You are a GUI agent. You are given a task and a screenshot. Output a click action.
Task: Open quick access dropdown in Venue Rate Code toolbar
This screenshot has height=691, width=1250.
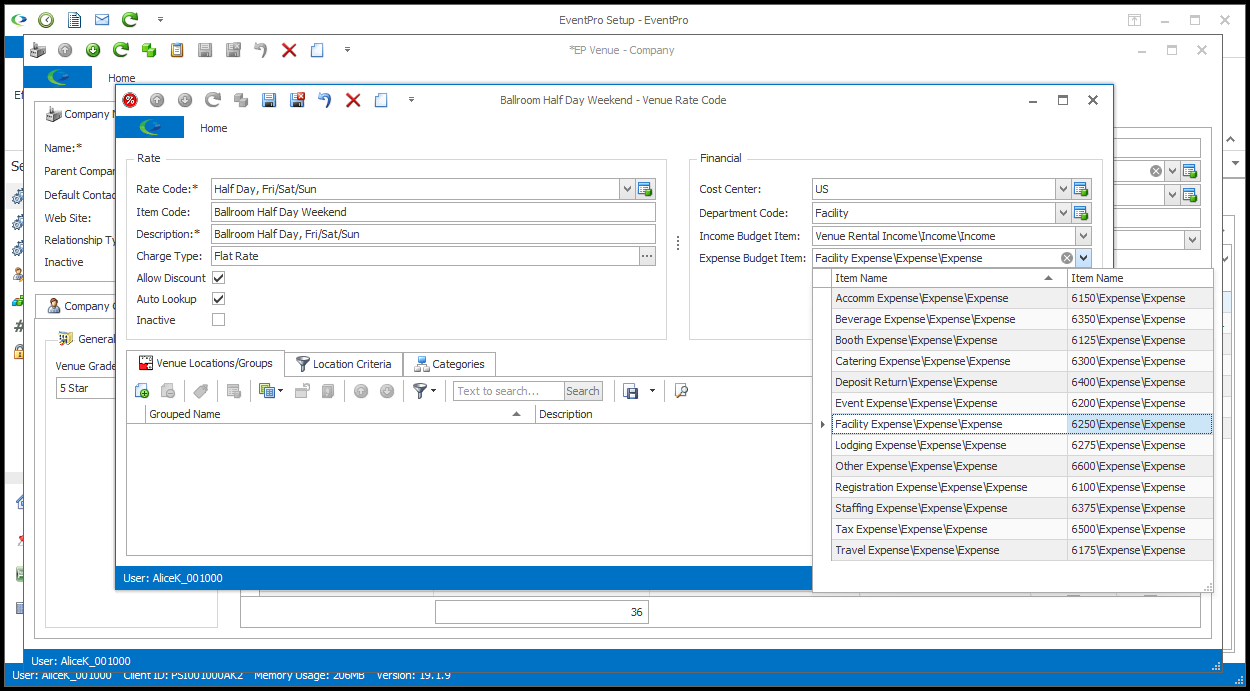click(411, 100)
